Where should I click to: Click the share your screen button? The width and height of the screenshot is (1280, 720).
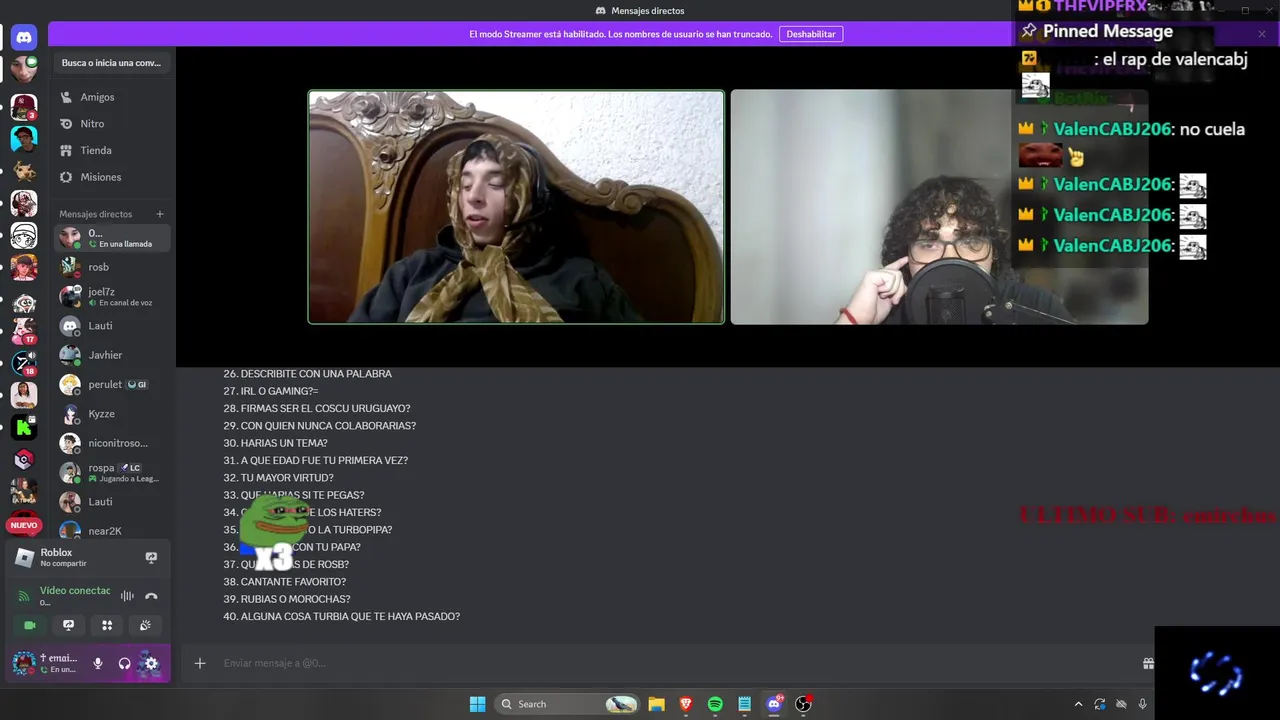68,625
